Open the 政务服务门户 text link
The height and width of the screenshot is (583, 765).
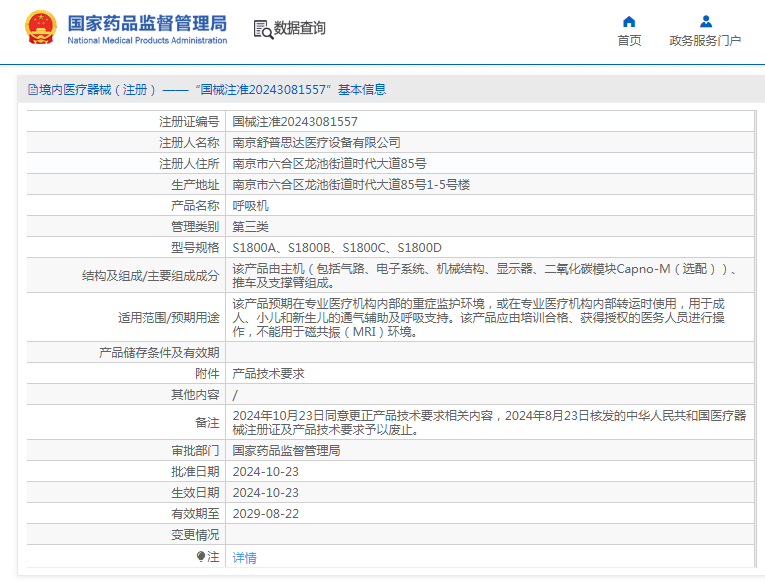tap(705, 41)
